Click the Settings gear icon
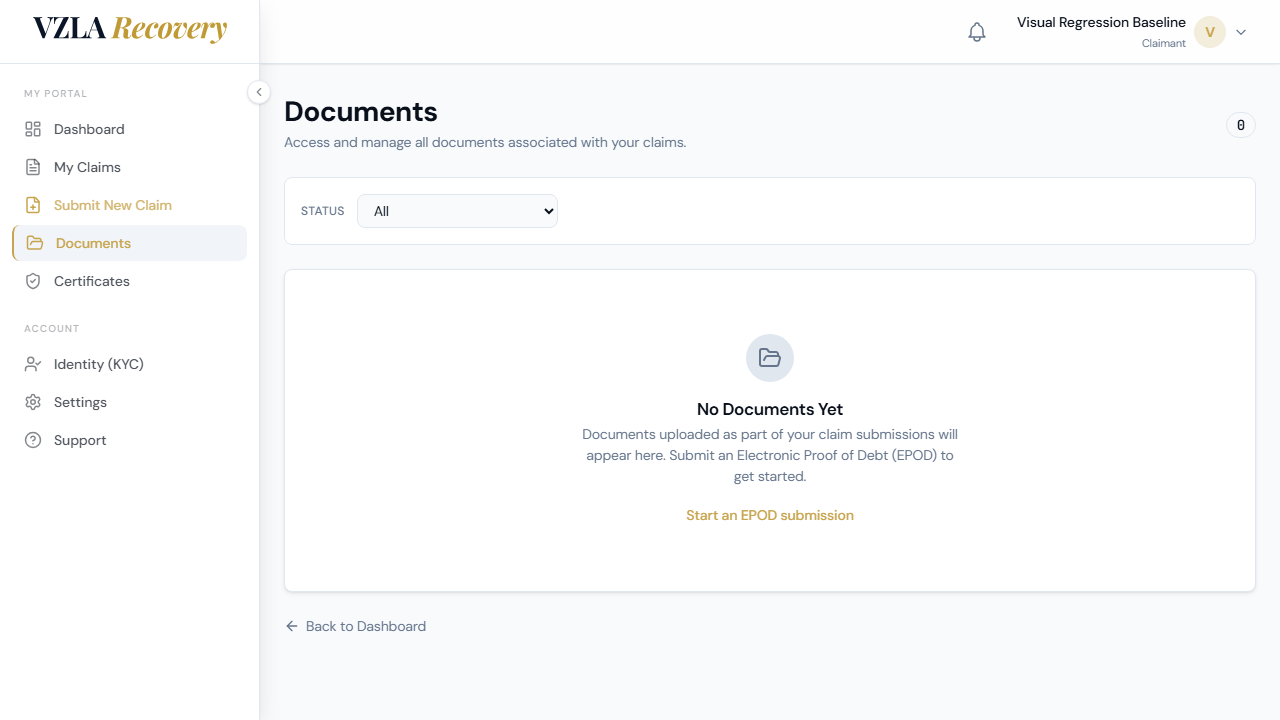 [x=33, y=402]
